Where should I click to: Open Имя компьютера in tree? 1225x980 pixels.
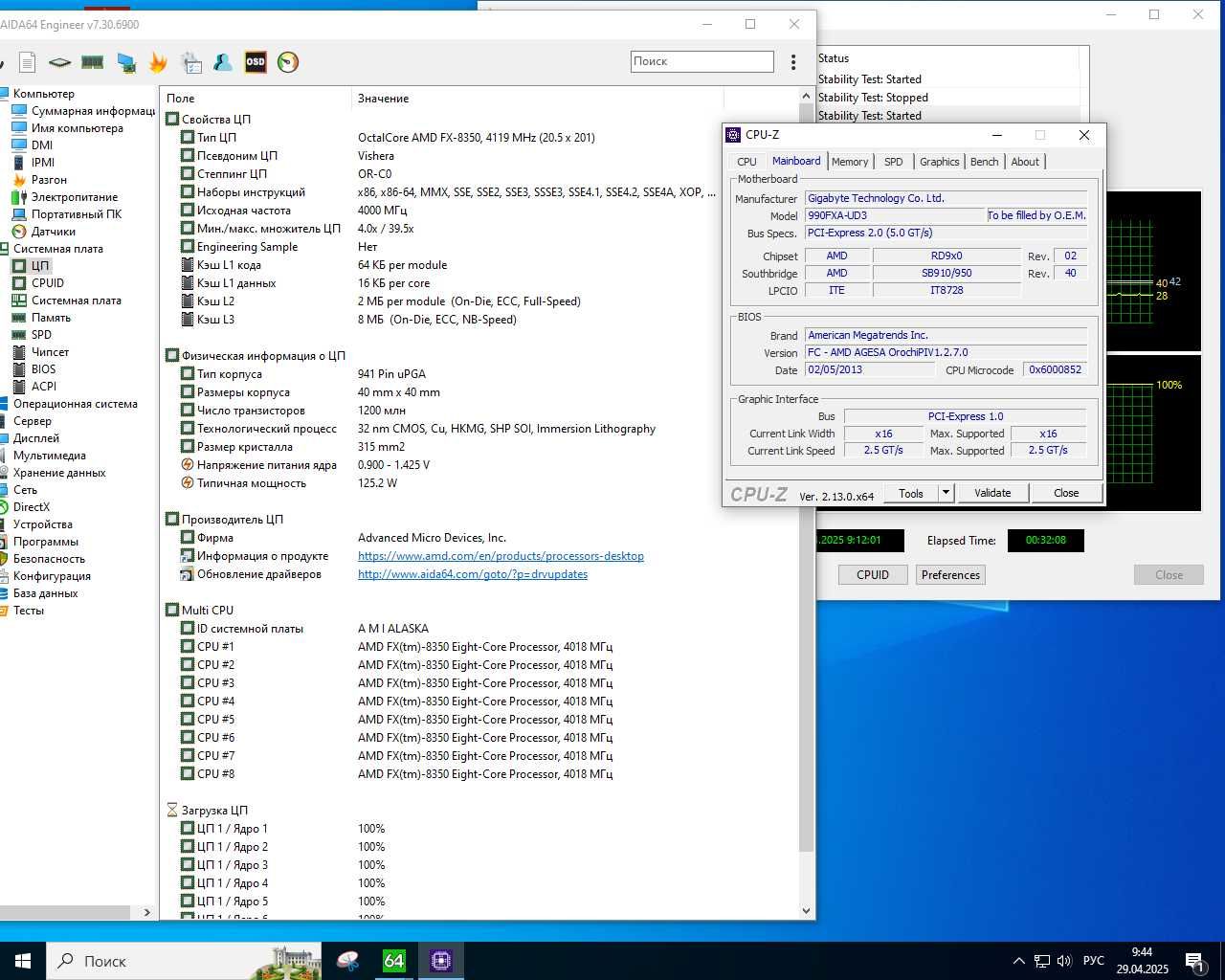click(78, 128)
